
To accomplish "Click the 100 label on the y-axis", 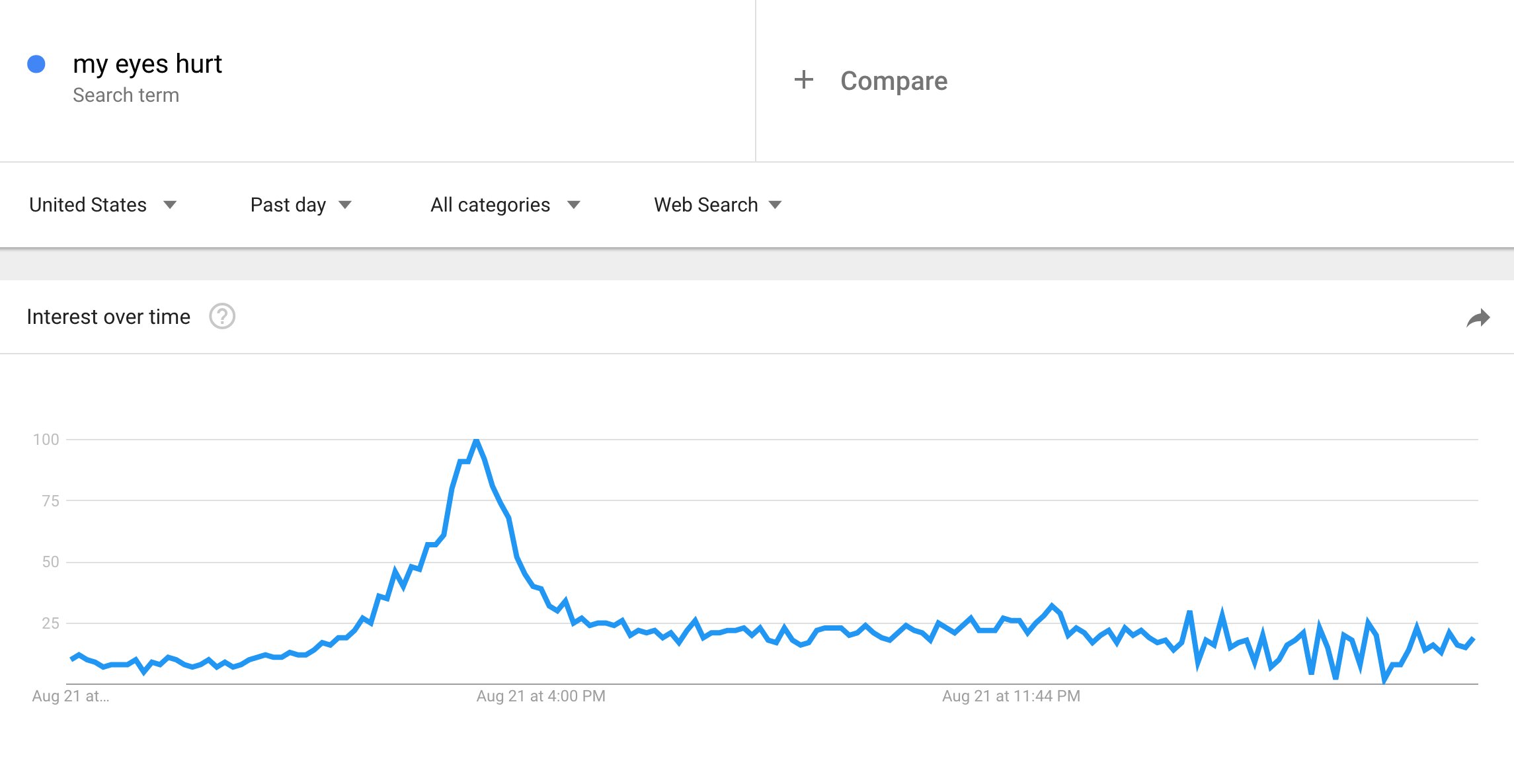I will pos(46,440).
